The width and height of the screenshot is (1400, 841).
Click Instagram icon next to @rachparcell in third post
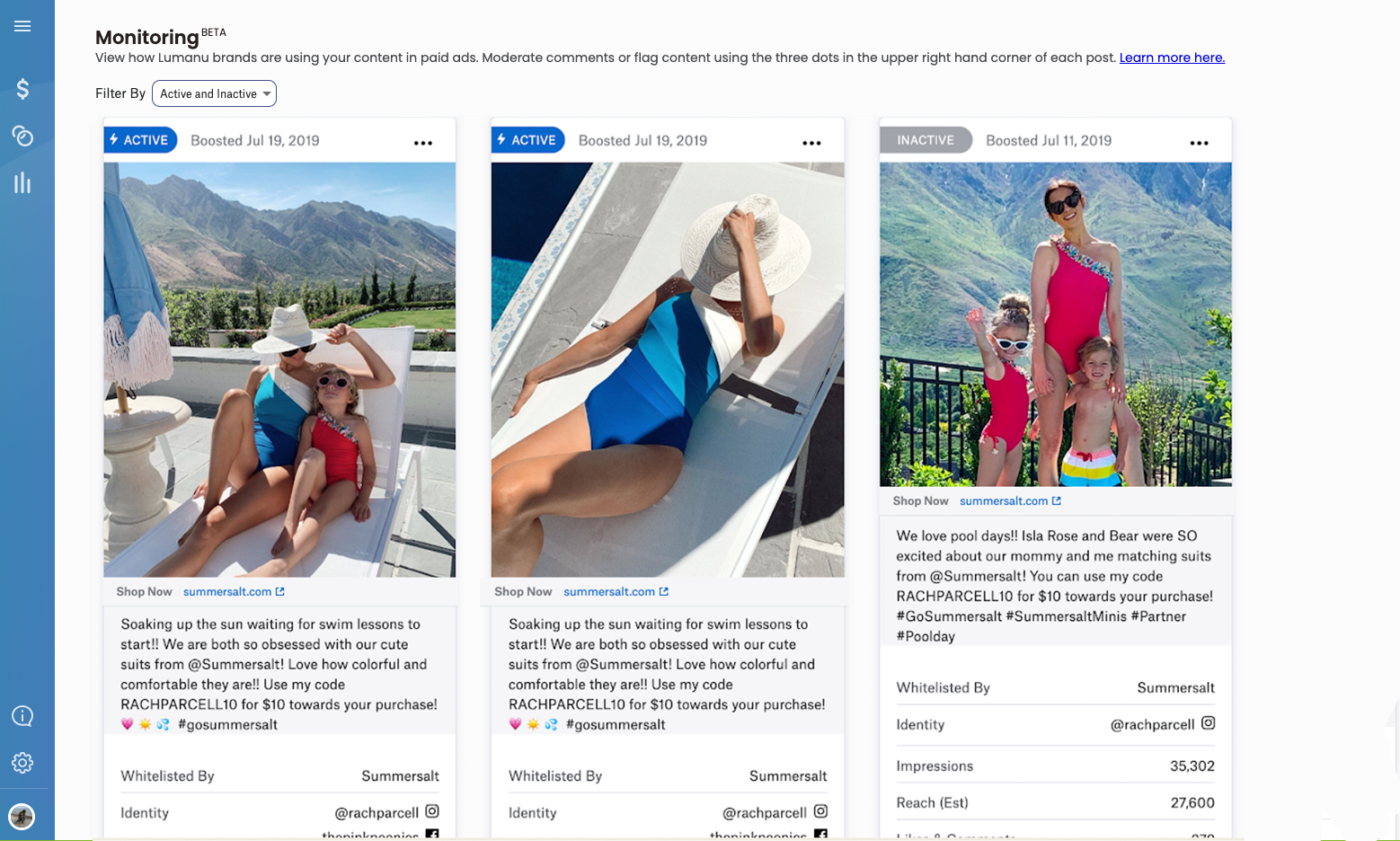[x=1209, y=722]
